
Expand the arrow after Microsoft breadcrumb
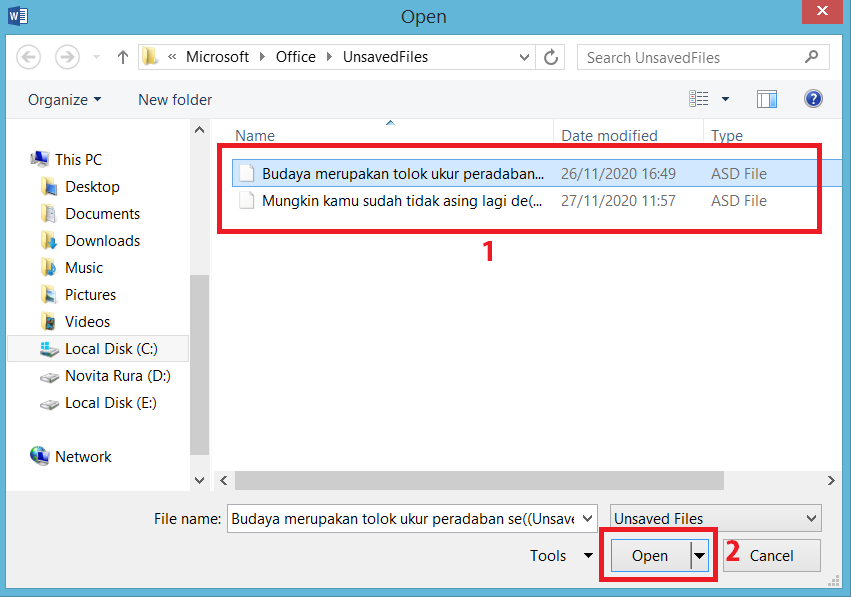[263, 57]
